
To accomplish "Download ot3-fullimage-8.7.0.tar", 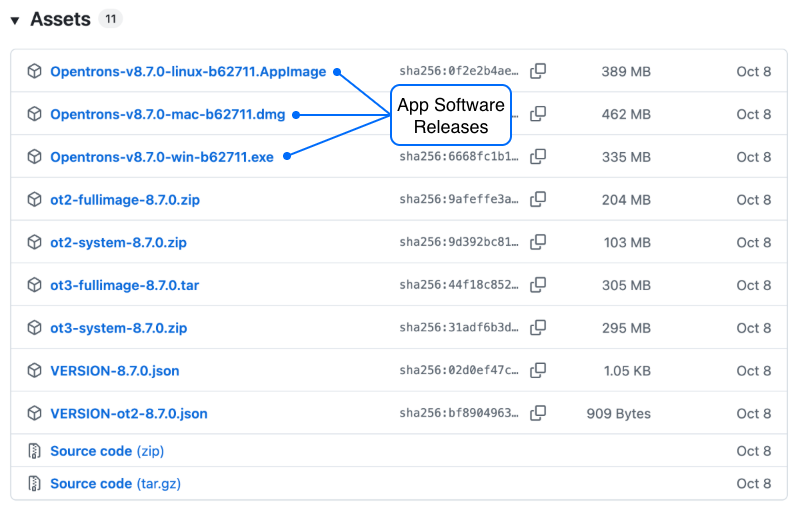I will tap(124, 285).
